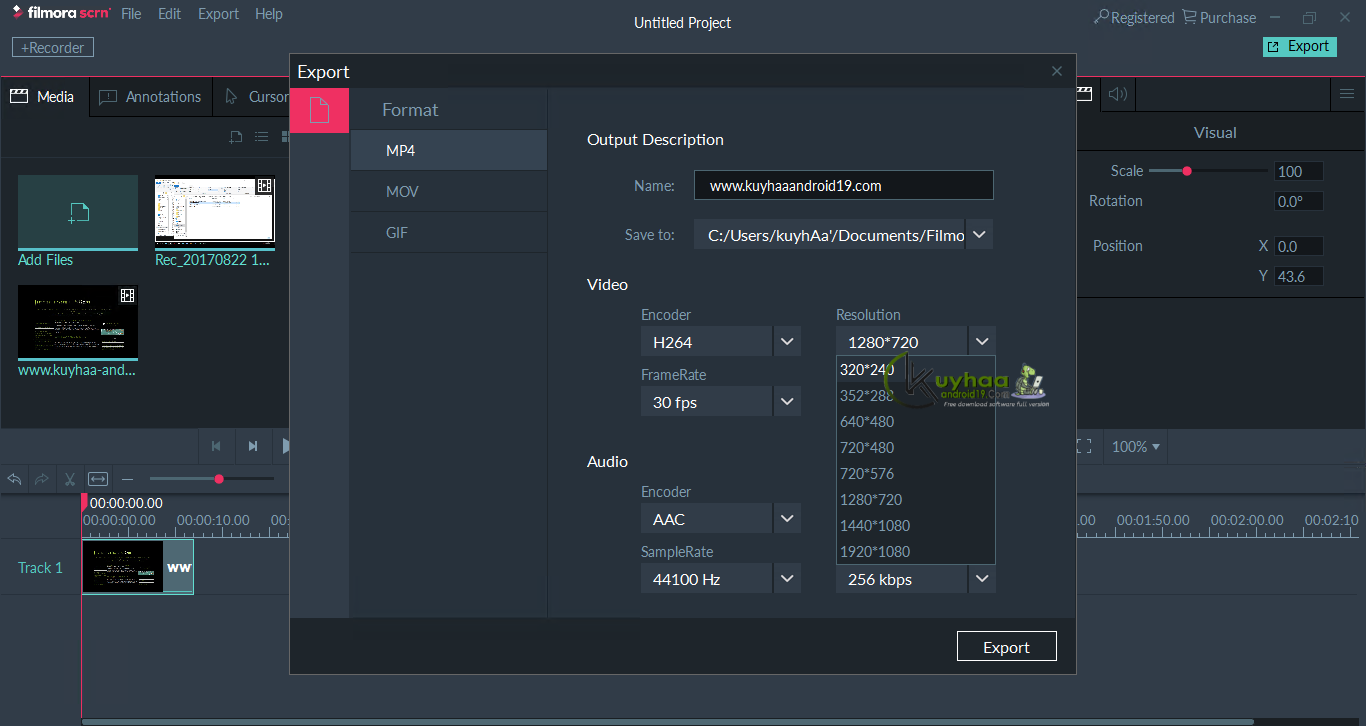Click the timeline horizontal scrollbar

[667, 721]
